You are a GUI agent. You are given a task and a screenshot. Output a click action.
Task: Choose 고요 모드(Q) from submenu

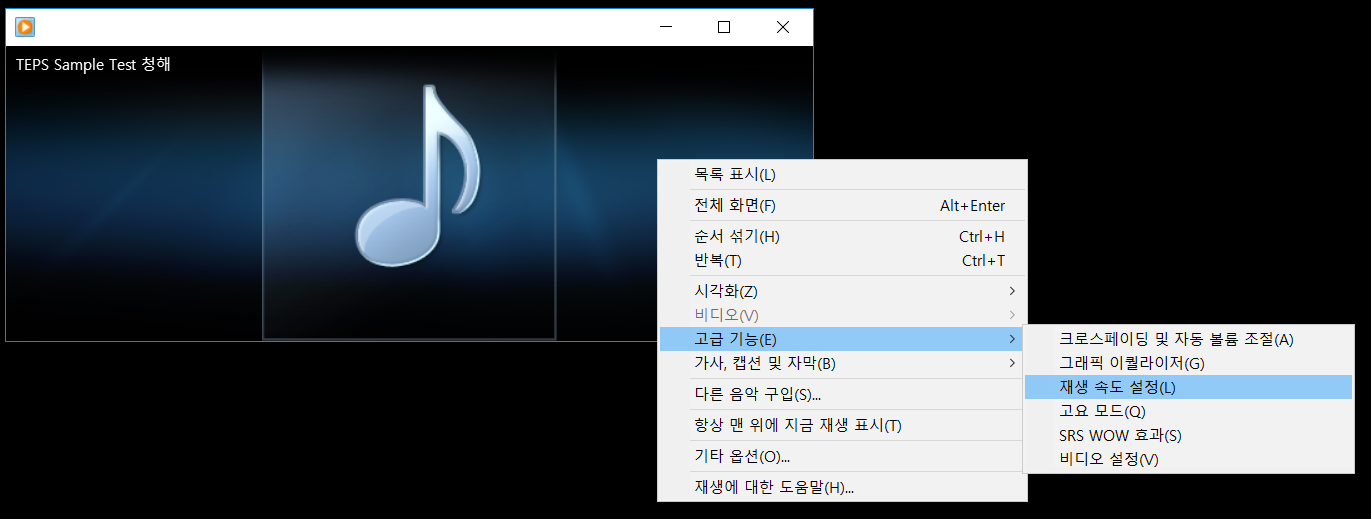coord(1188,411)
